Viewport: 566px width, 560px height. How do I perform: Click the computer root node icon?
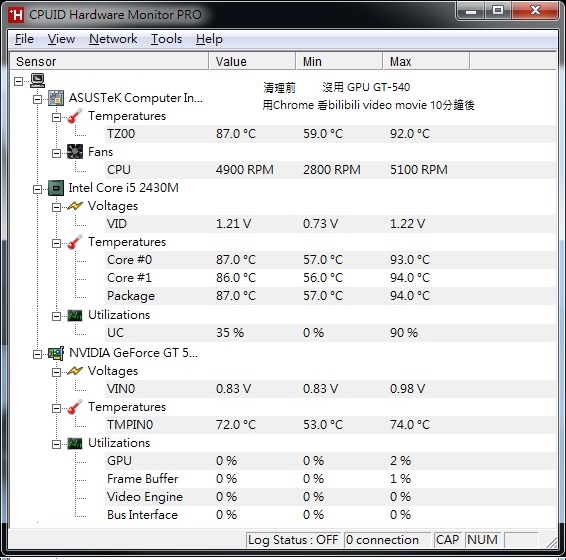pos(38,80)
